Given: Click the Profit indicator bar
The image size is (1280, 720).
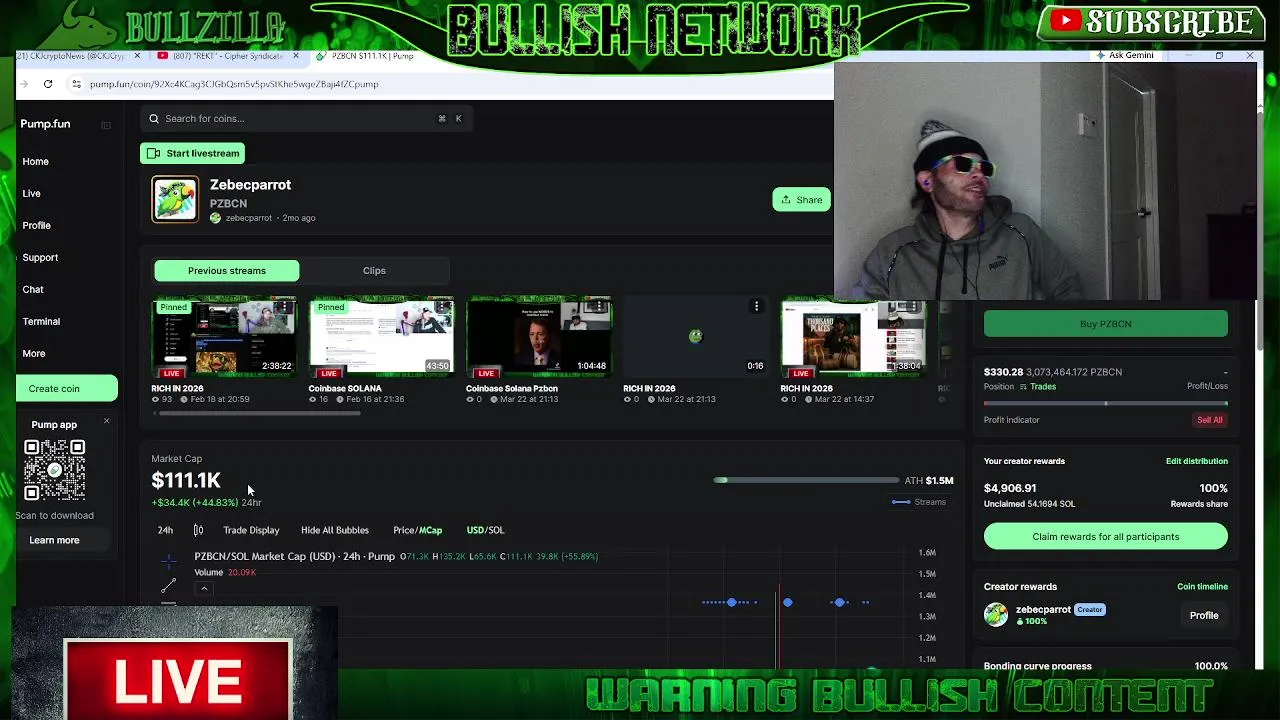Looking at the screenshot, I should click(x=1105, y=403).
